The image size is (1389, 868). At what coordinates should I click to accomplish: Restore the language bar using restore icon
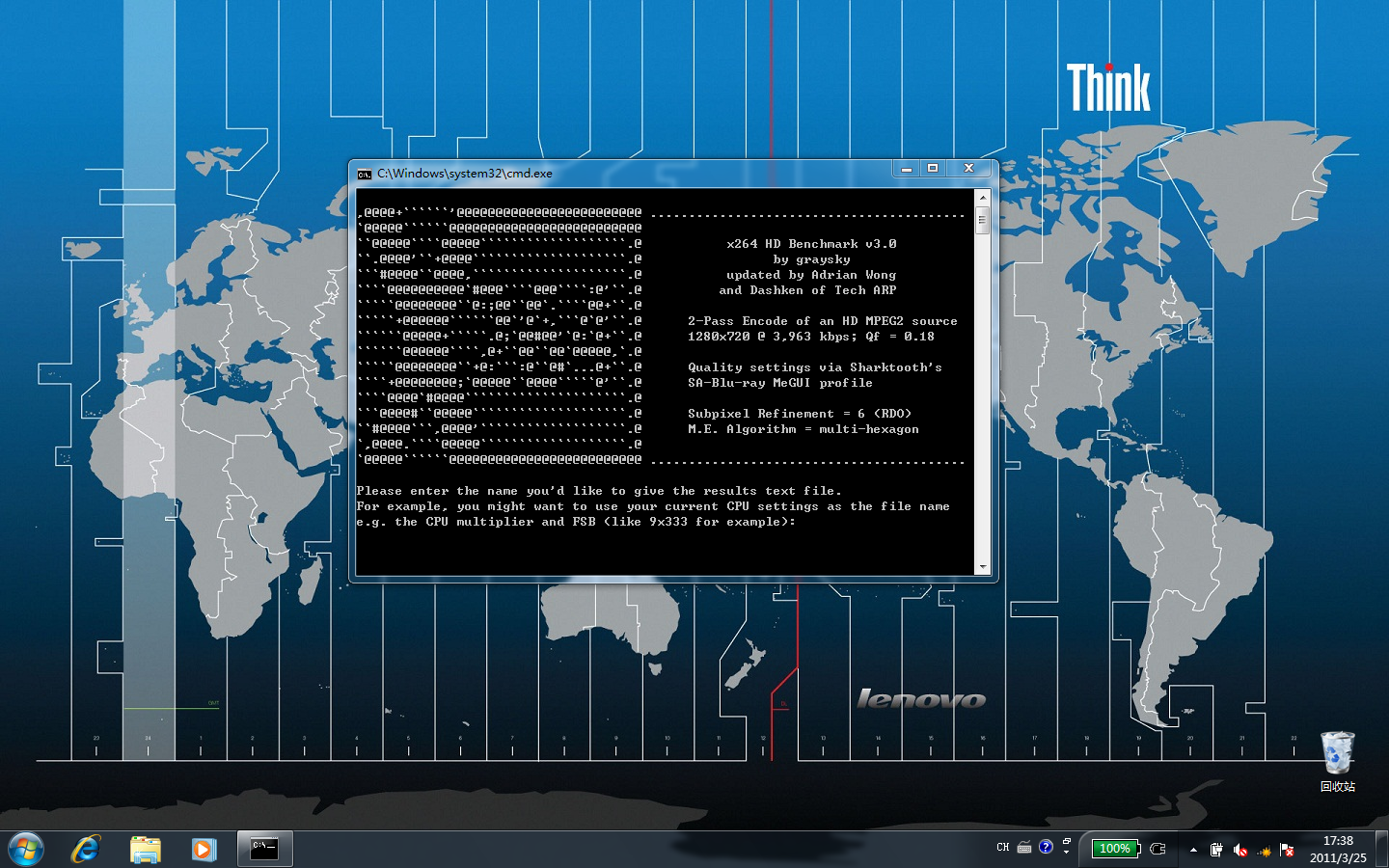click(x=1066, y=841)
